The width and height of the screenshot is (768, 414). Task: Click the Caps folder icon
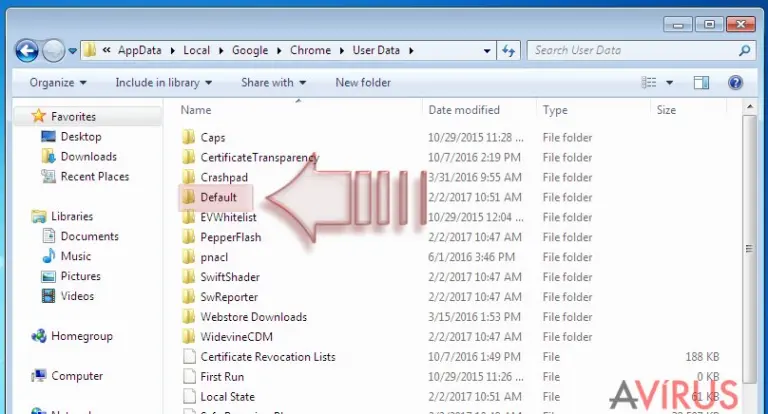tap(189, 137)
